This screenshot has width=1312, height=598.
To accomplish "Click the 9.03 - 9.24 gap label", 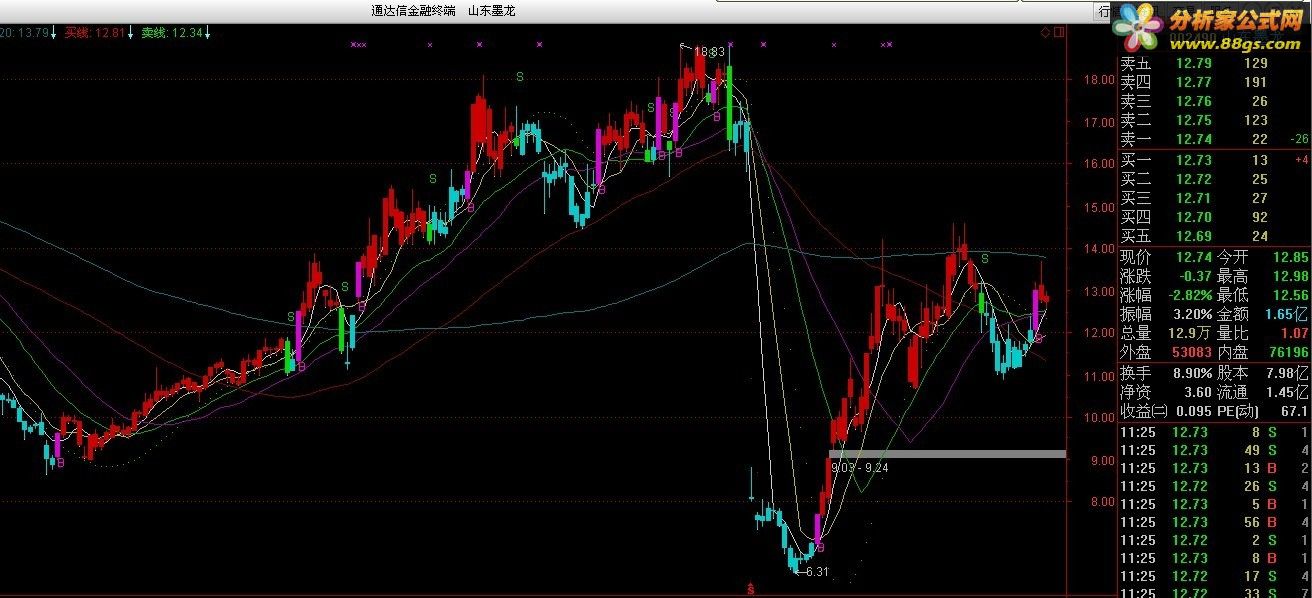I will point(860,467).
